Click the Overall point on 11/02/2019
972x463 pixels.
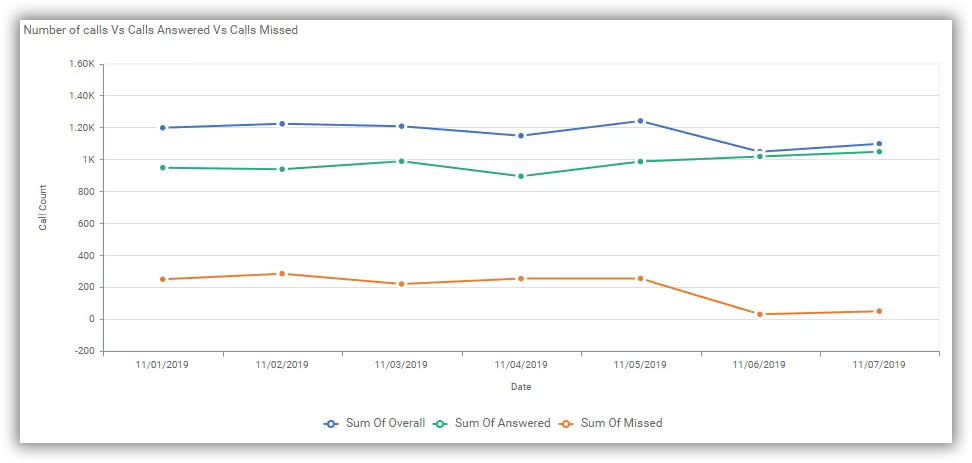tap(282, 124)
